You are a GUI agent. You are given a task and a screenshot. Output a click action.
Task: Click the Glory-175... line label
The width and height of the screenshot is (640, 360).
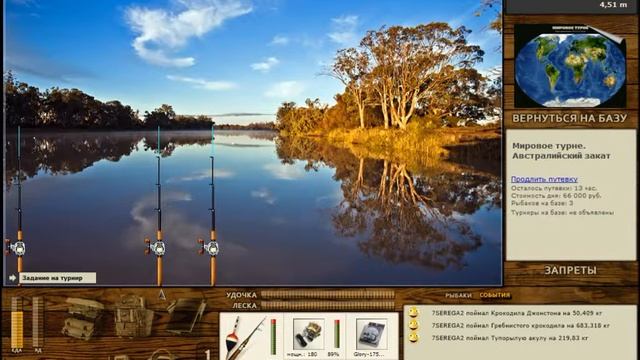pyautogui.click(x=369, y=354)
